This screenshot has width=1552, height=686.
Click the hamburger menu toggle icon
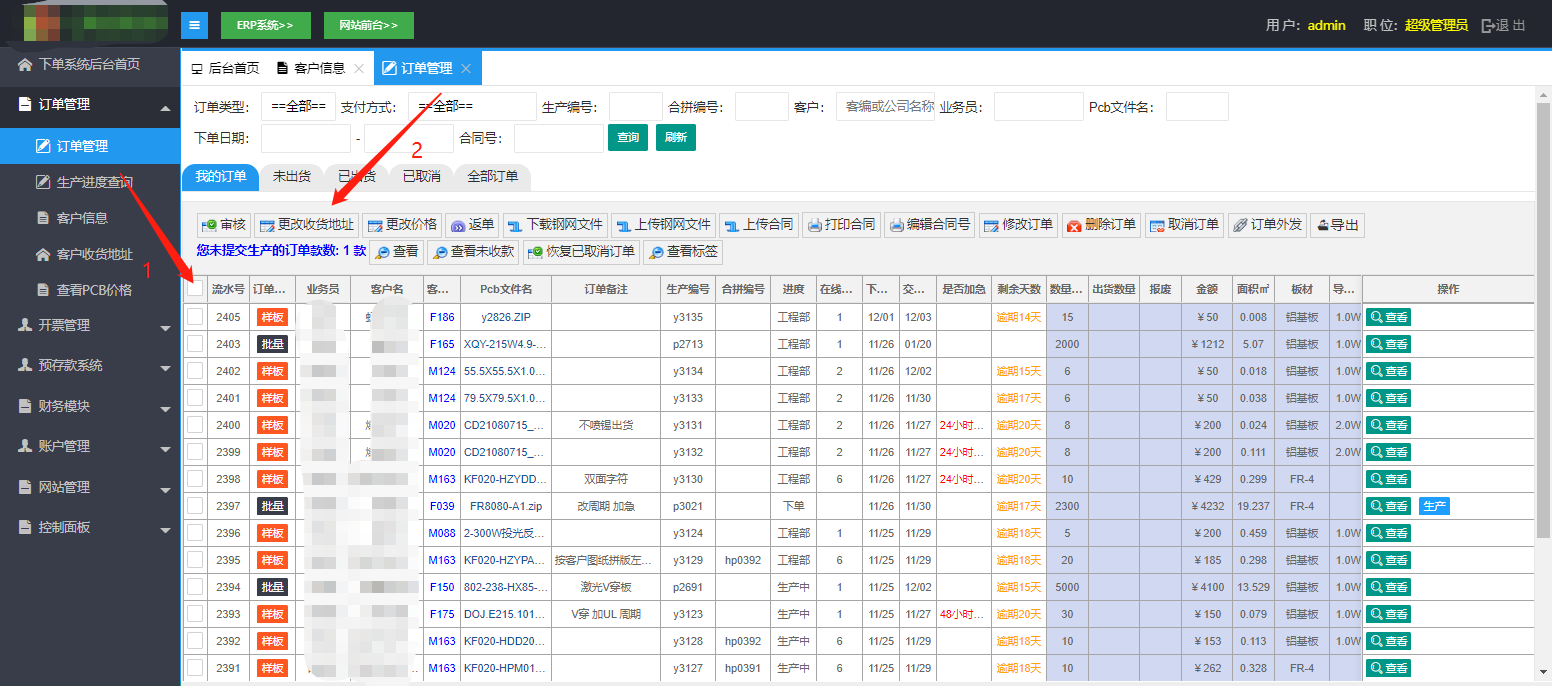point(194,25)
